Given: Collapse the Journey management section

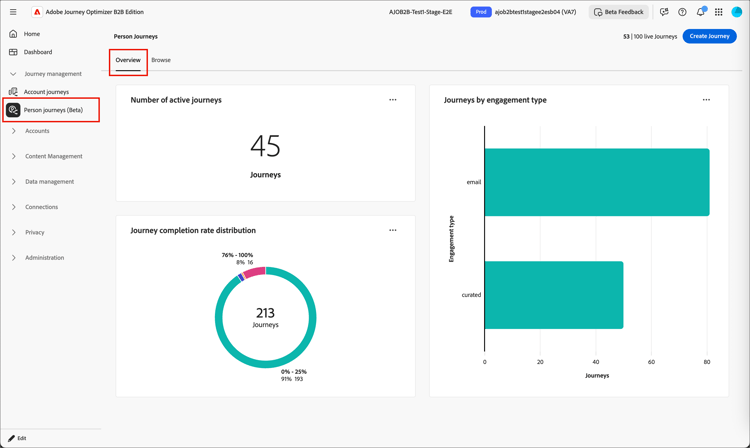Looking at the screenshot, I should (x=13, y=74).
